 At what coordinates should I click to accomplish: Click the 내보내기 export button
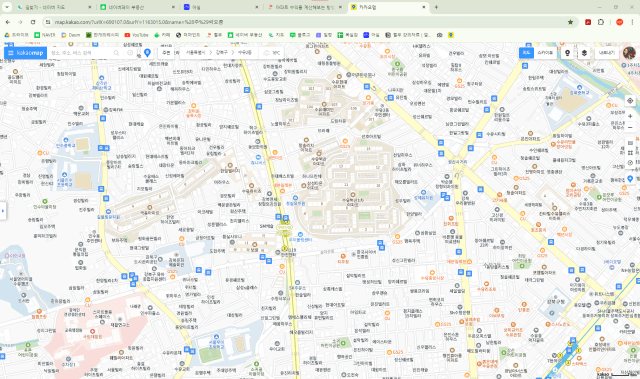point(607,53)
